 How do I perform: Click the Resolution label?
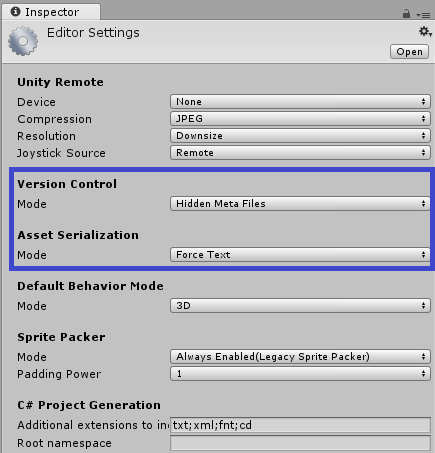pos(46,136)
